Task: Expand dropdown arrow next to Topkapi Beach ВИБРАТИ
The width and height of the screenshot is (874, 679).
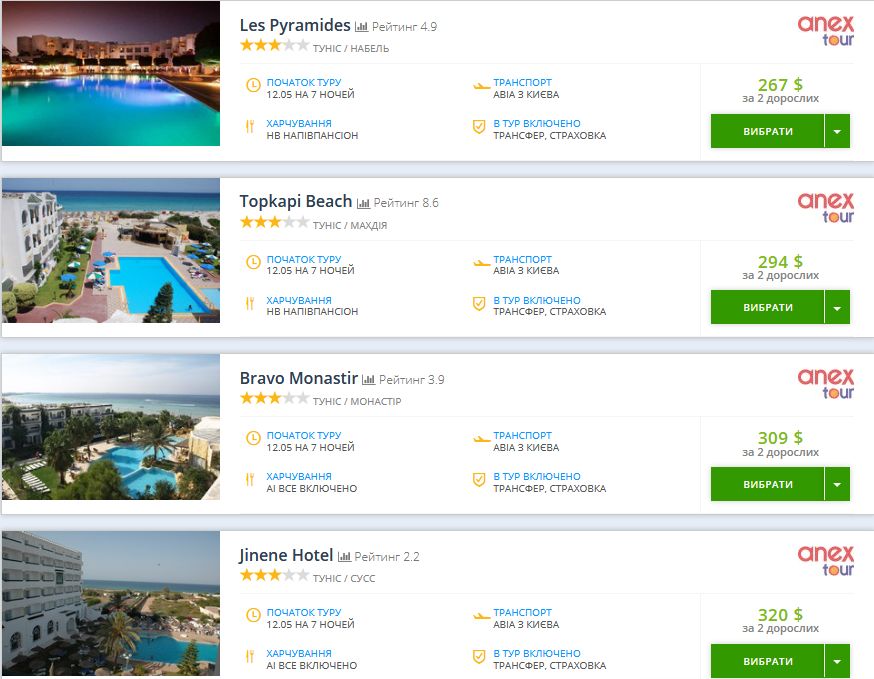Action: tap(837, 308)
